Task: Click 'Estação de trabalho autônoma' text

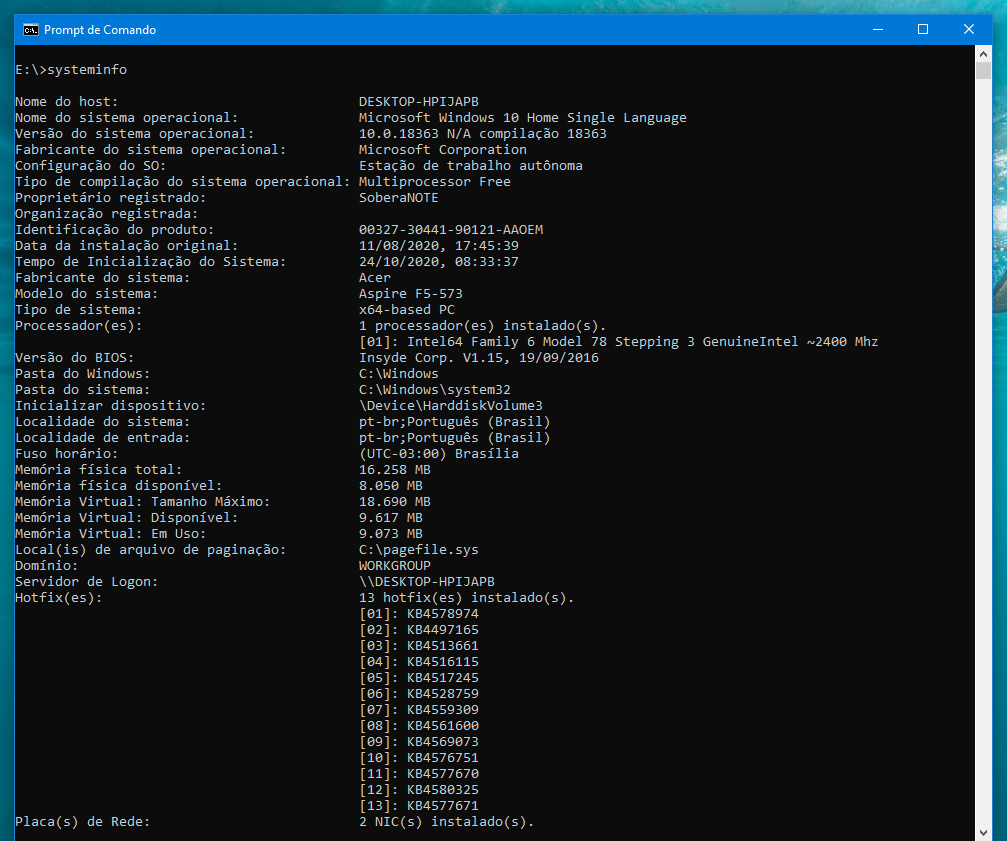Action: pyautogui.click(x=471, y=166)
